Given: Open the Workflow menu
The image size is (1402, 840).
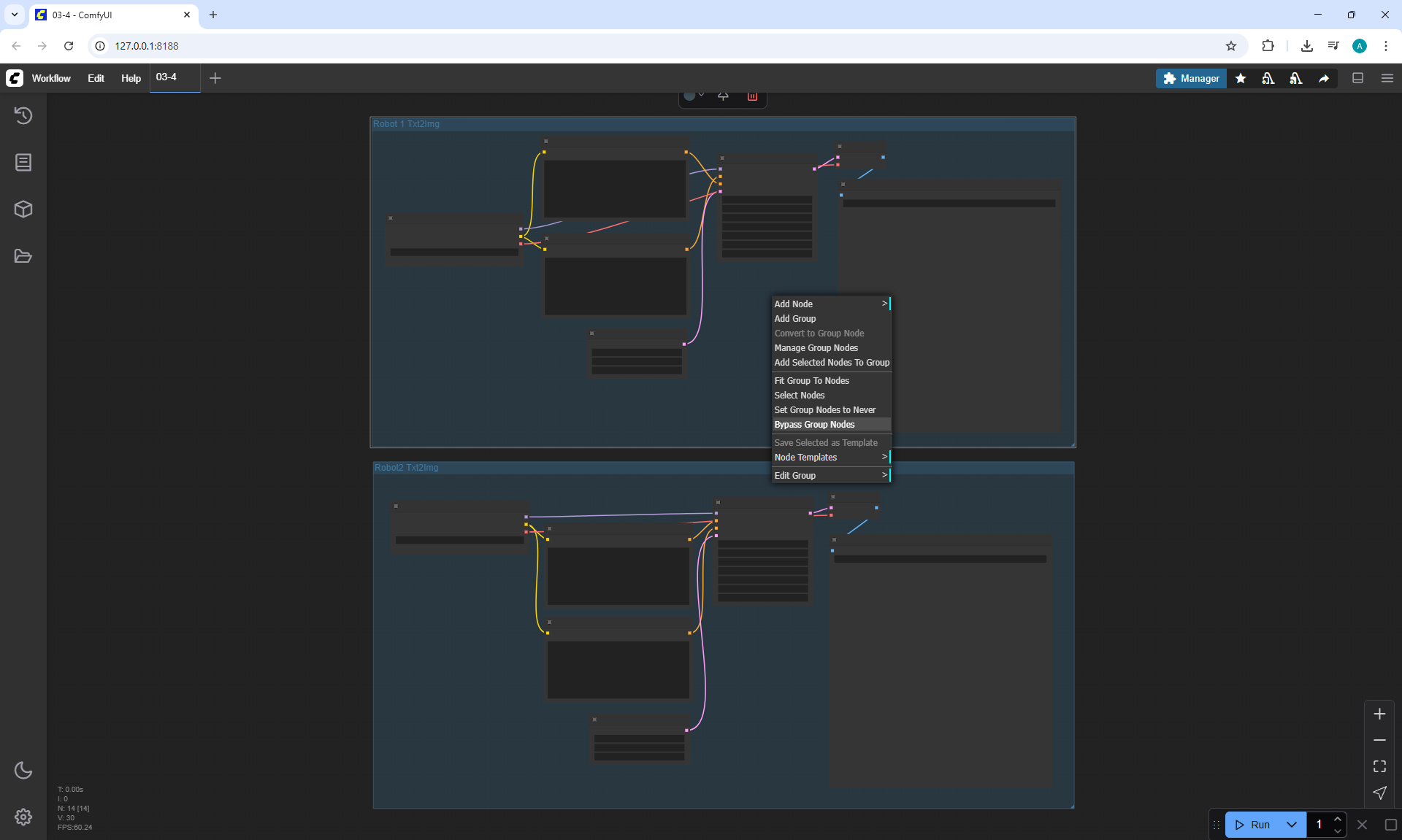Looking at the screenshot, I should click(51, 78).
